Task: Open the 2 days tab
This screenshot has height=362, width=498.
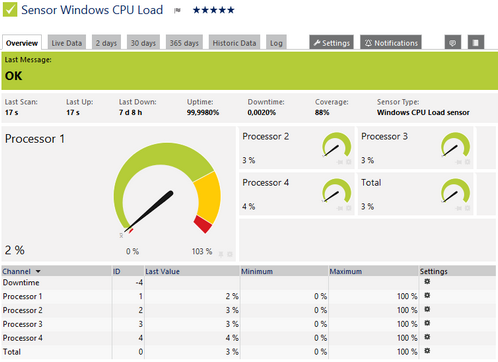Action: pos(106,43)
